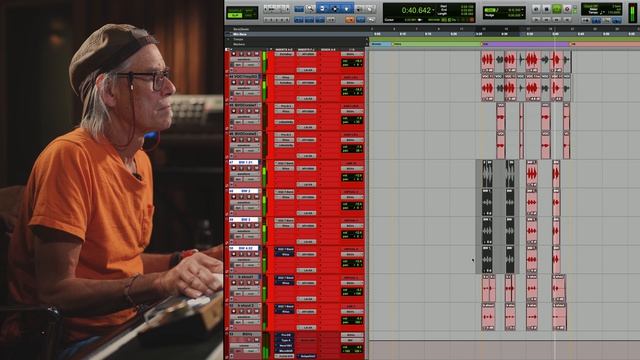Open first blue insert on b shout 2 track
Image resolution: width=640 pixels, height=360 pixels.
pyautogui.click(x=284, y=306)
